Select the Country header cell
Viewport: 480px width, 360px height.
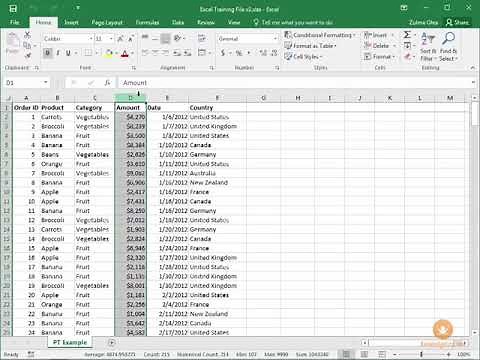(x=217, y=108)
